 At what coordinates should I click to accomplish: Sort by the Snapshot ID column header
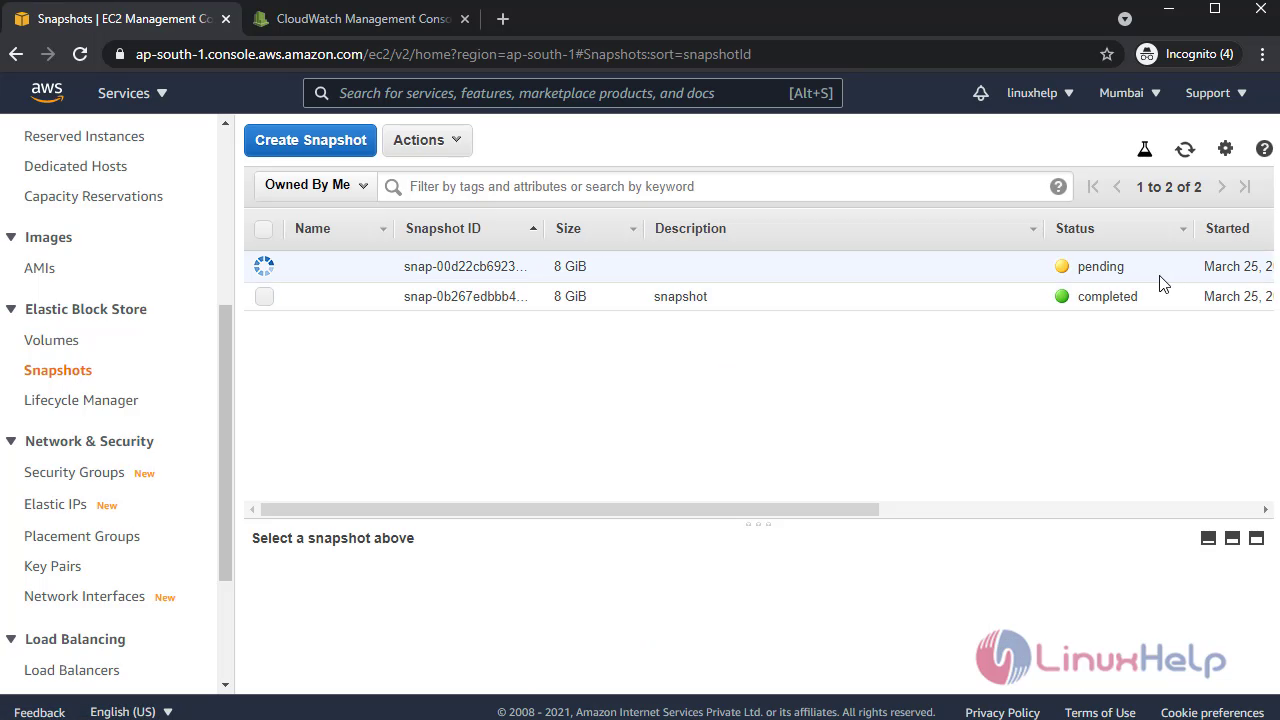pos(443,229)
